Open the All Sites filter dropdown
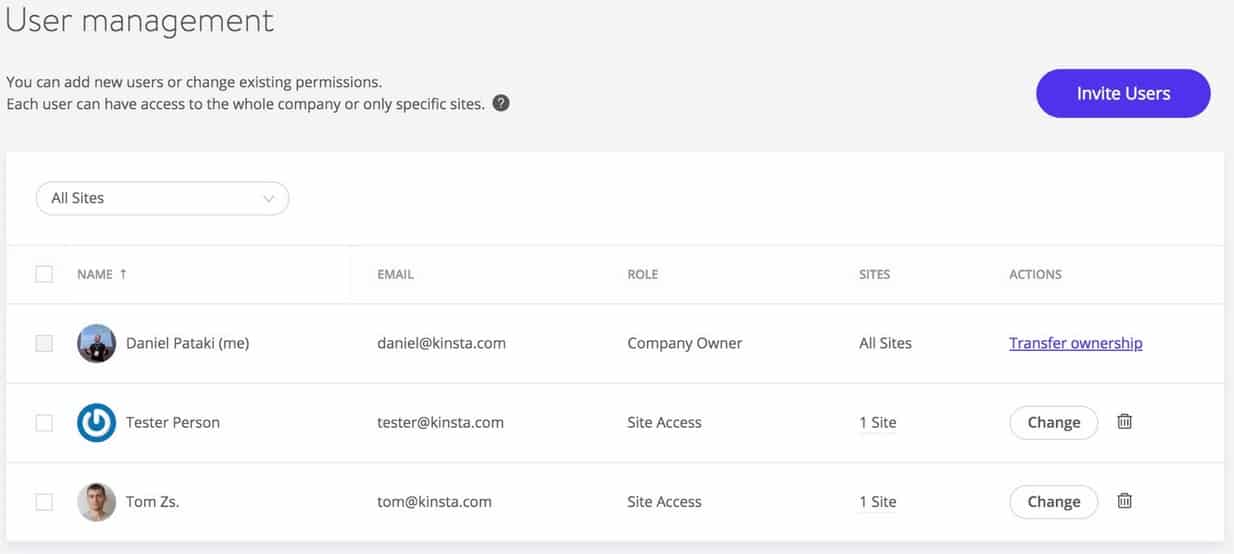Image resolution: width=1234 pixels, height=554 pixels. [162, 198]
